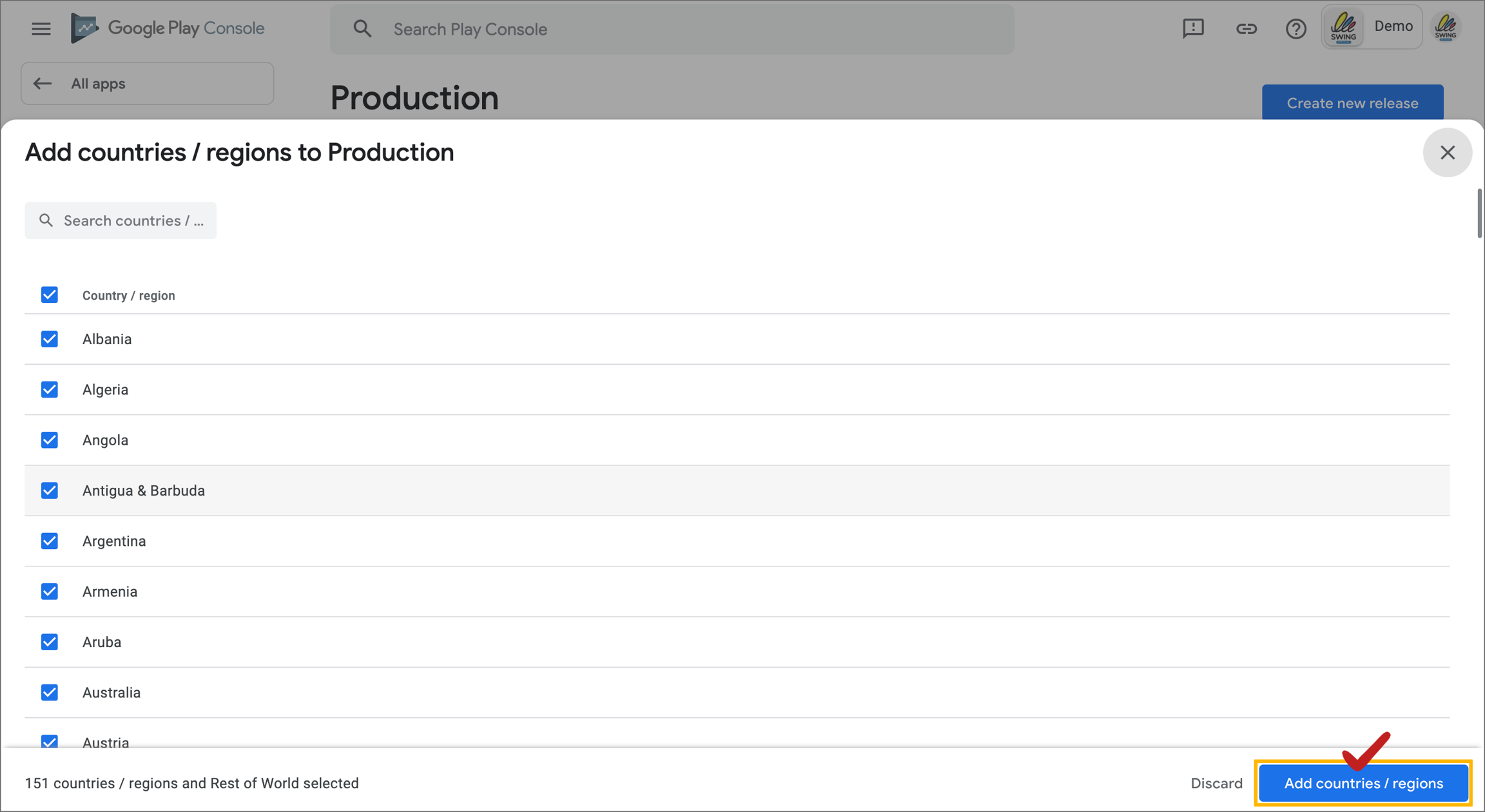
Task: Focus the Search countries / regions field
Action: click(132, 221)
